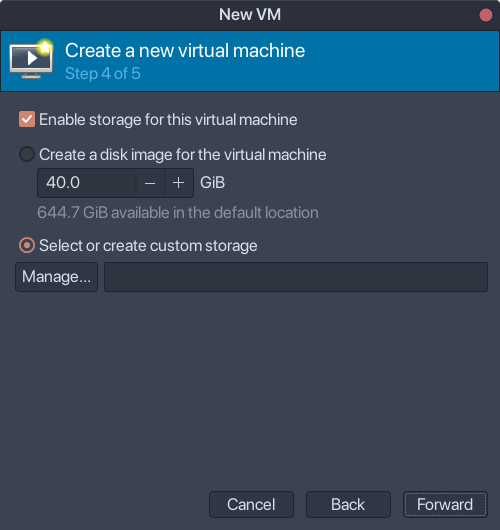
Task: Click 'Create a disk image for the virtual machine' text
Action: pos(183,155)
